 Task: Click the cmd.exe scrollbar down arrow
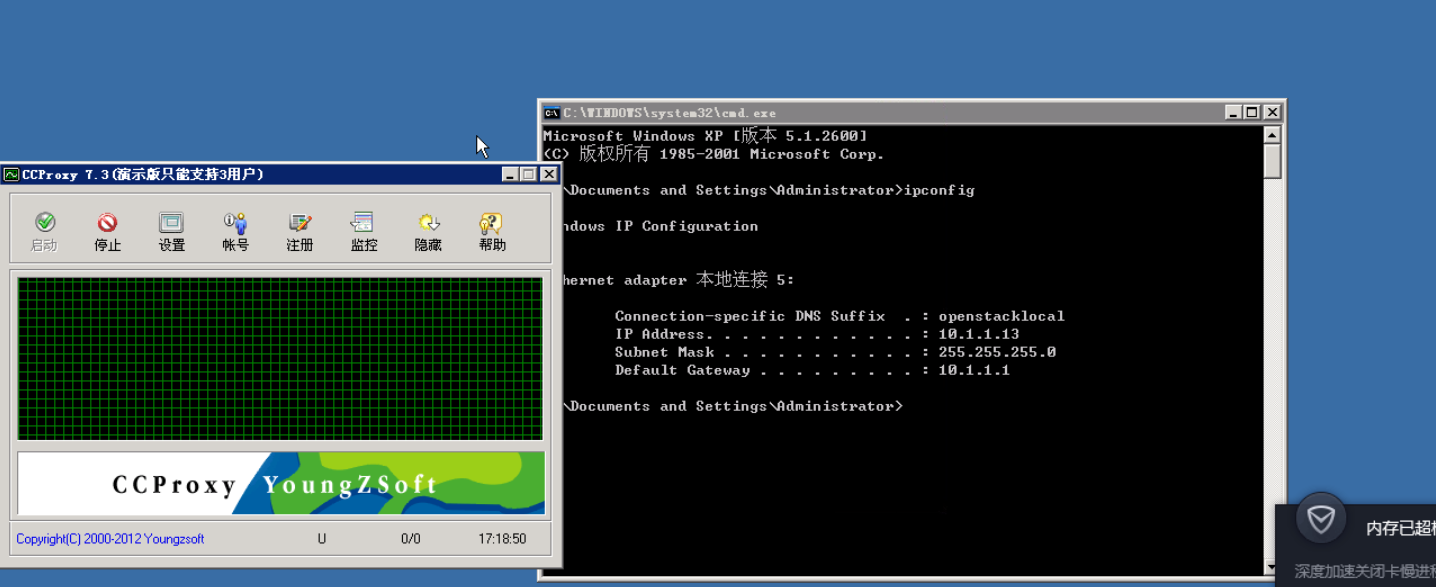(1272, 568)
